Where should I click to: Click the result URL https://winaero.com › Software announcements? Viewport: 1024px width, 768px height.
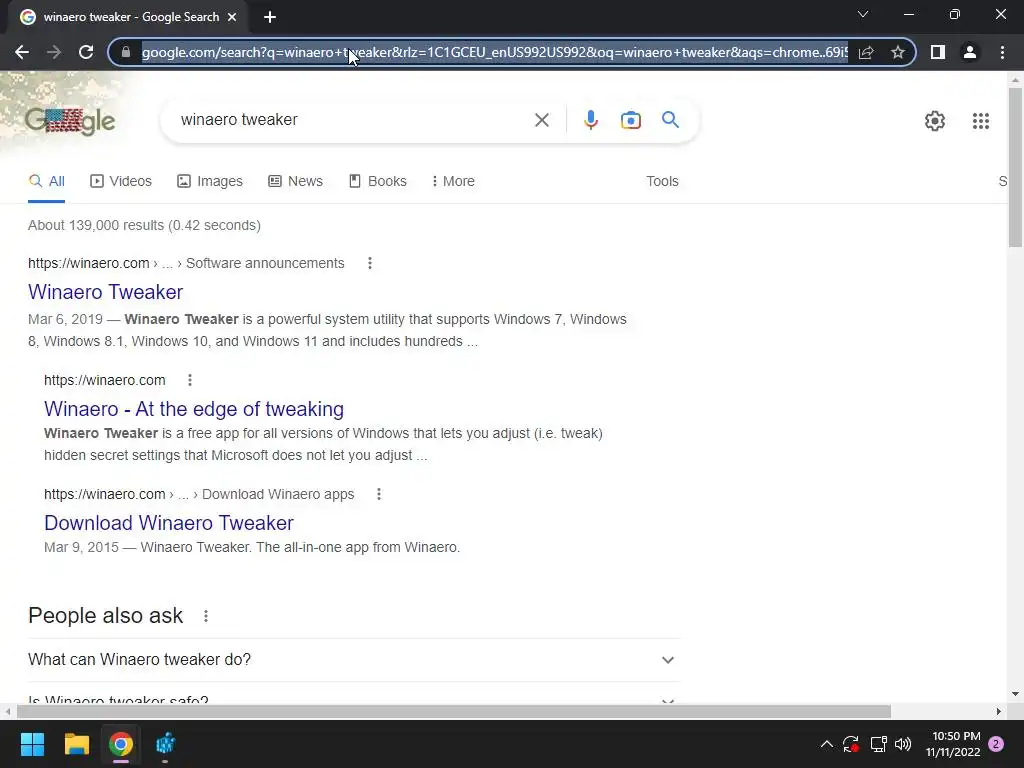[186, 263]
